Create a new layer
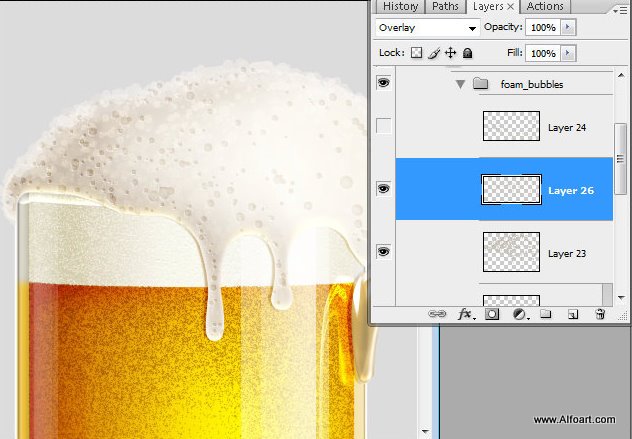Screen dimensions: 632x439 (573, 314)
